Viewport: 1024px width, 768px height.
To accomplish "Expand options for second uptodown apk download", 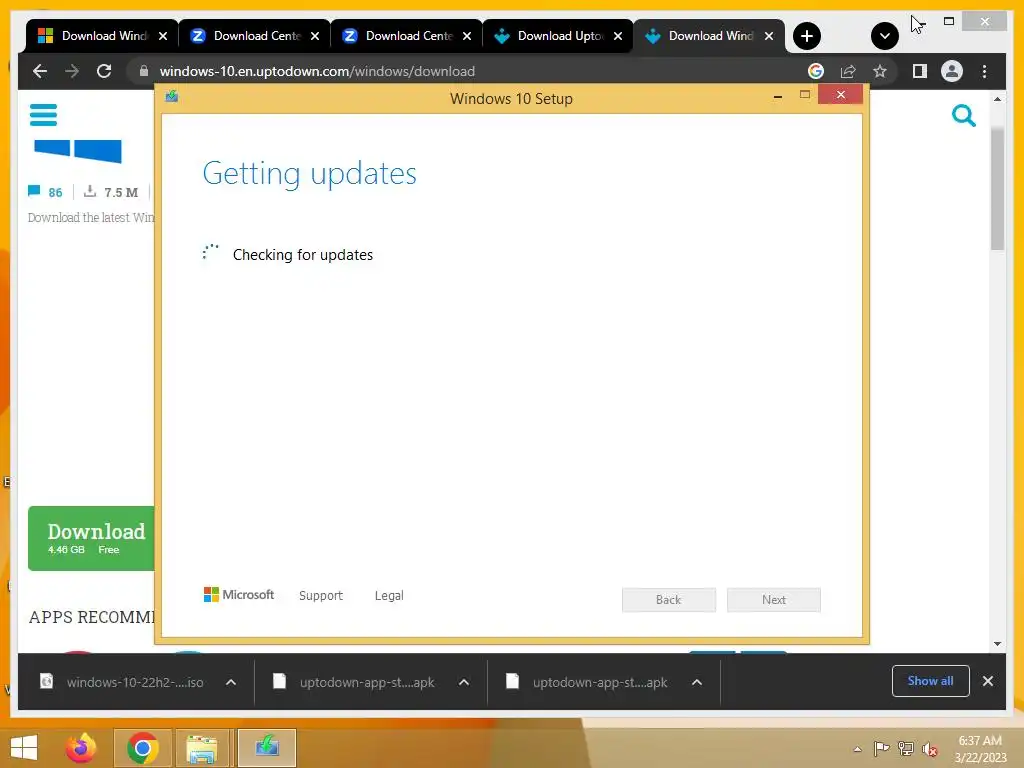I will 697,682.
